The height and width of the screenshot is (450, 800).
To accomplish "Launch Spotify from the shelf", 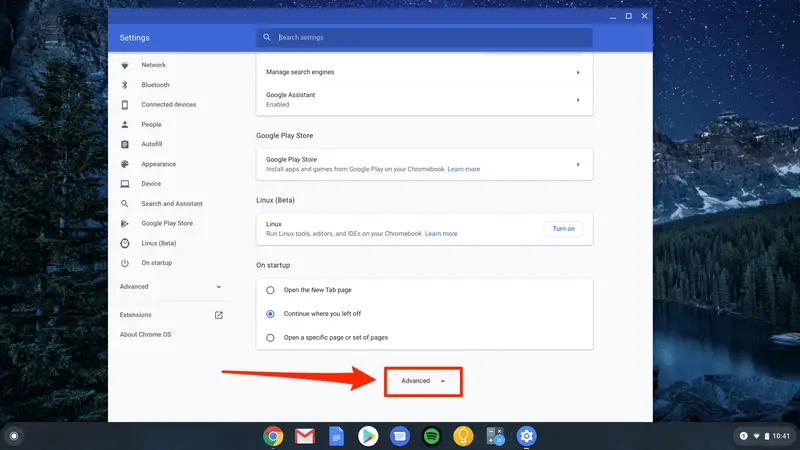I will click(431, 436).
